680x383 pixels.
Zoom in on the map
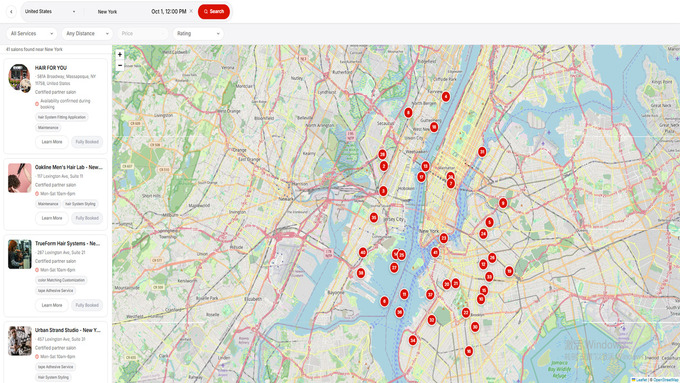point(120,55)
